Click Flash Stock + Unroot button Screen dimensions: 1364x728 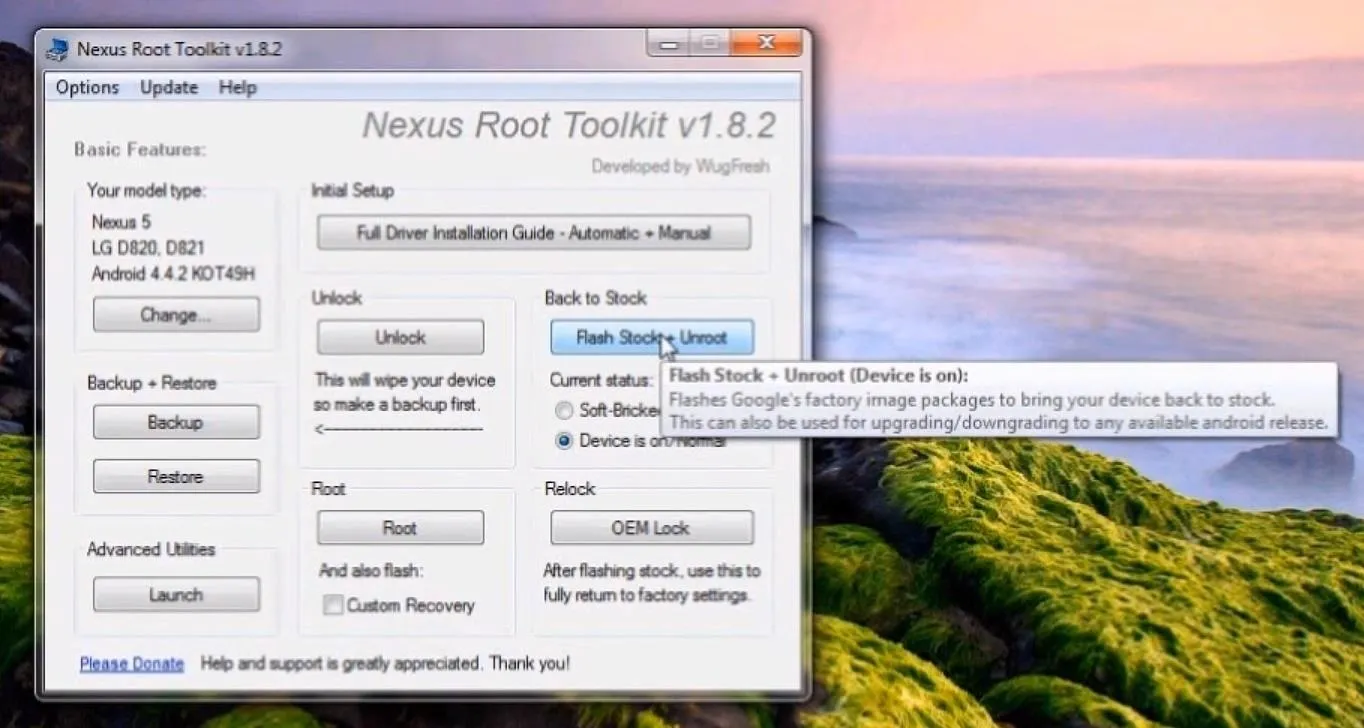pyautogui.click(x=652, y=337)
